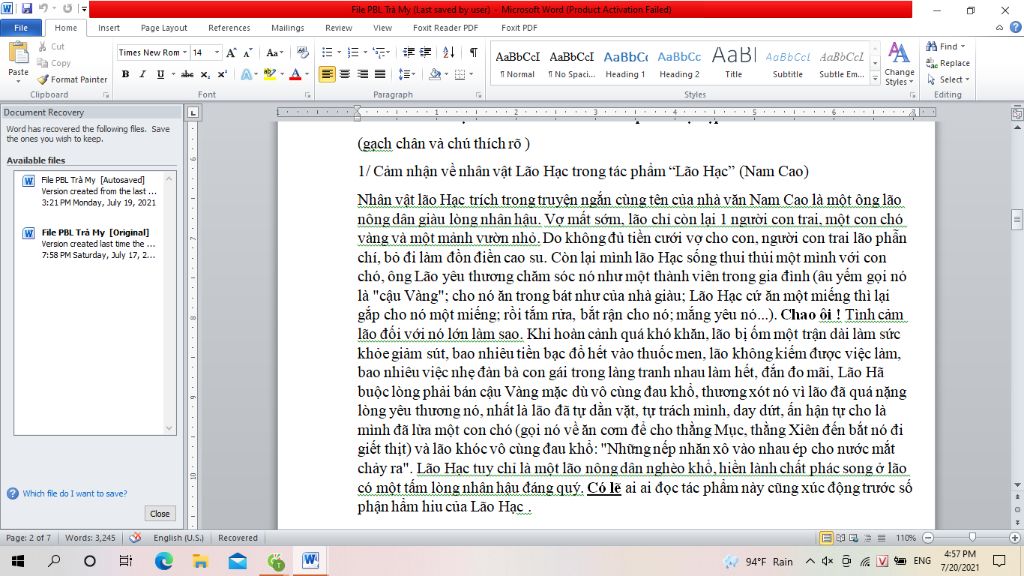Center-align the paragraph
The height and width of the screenshot is (576, 1024).
pyautogui.click(x=345, y=74)
